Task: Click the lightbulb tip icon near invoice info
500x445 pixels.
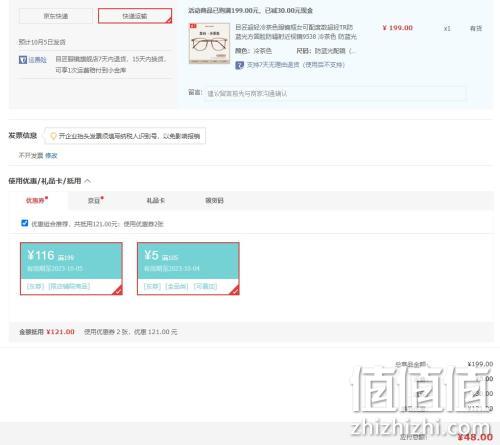Action: pyautogui.click(x=53, y=136)
